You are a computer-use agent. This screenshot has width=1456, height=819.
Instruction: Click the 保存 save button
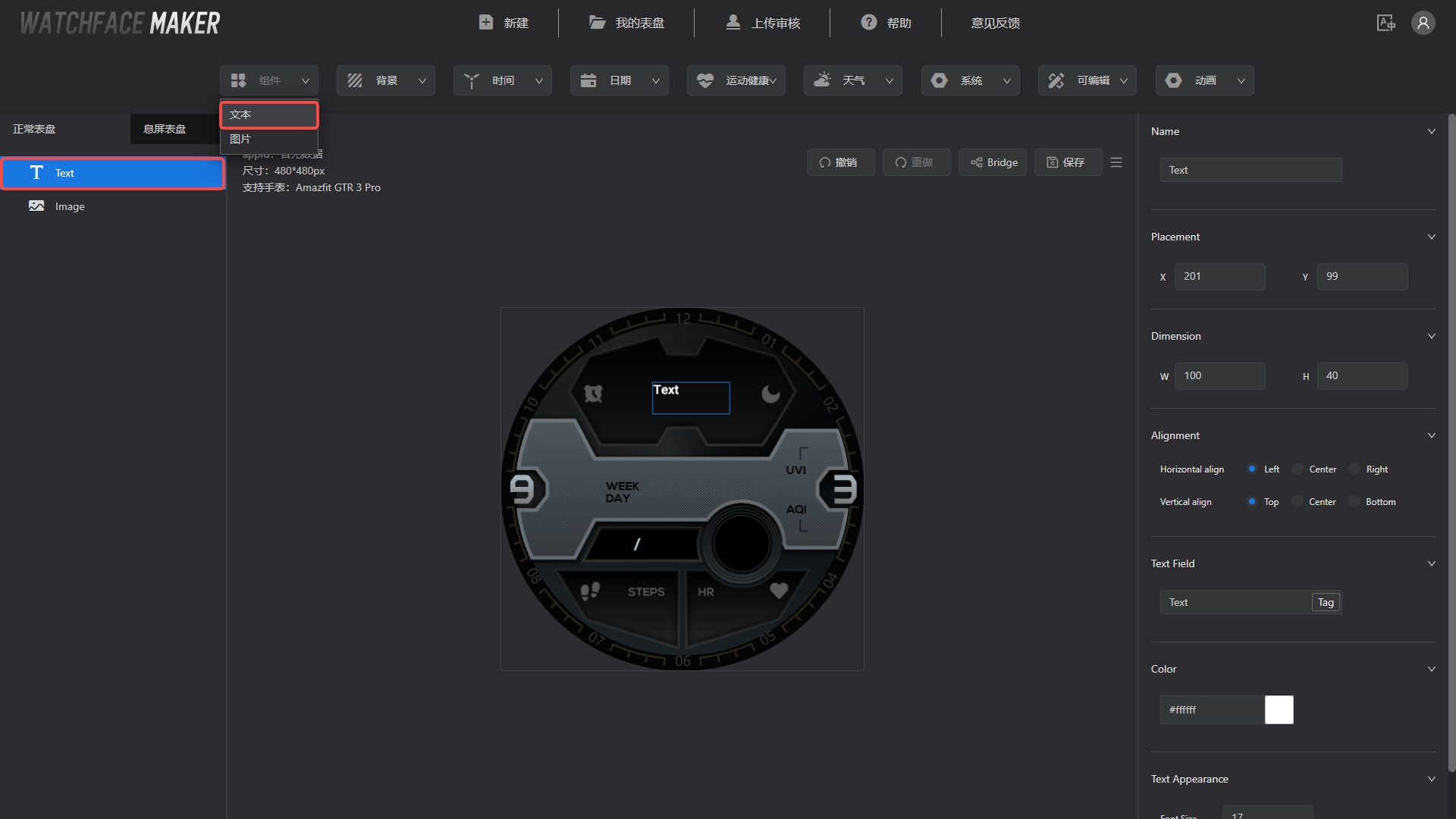coord(1067,162)
